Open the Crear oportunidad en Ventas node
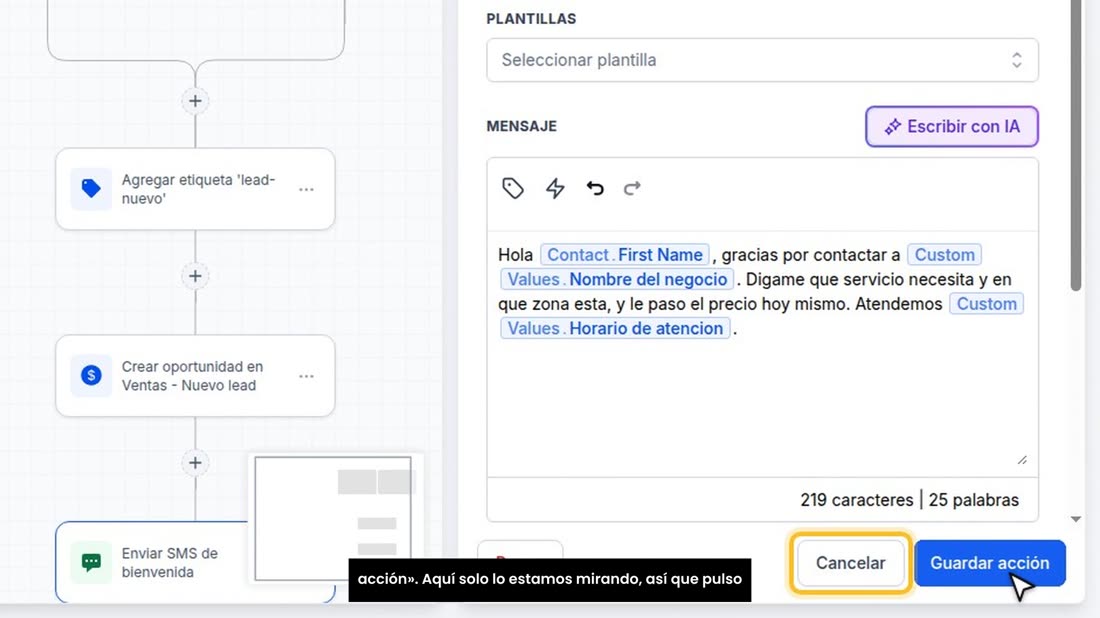 pos(195,376)
